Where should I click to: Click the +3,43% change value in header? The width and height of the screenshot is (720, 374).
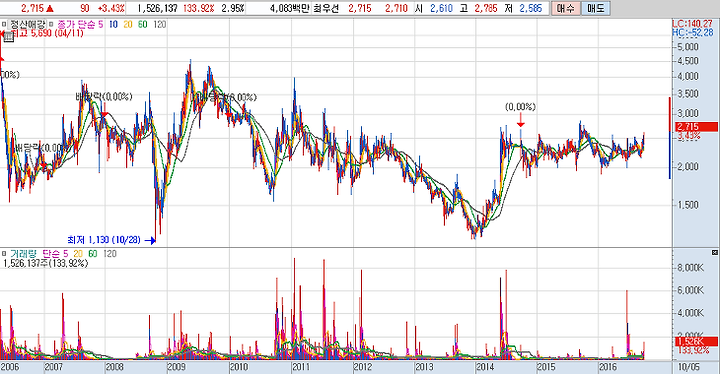(x=111, y=8)
